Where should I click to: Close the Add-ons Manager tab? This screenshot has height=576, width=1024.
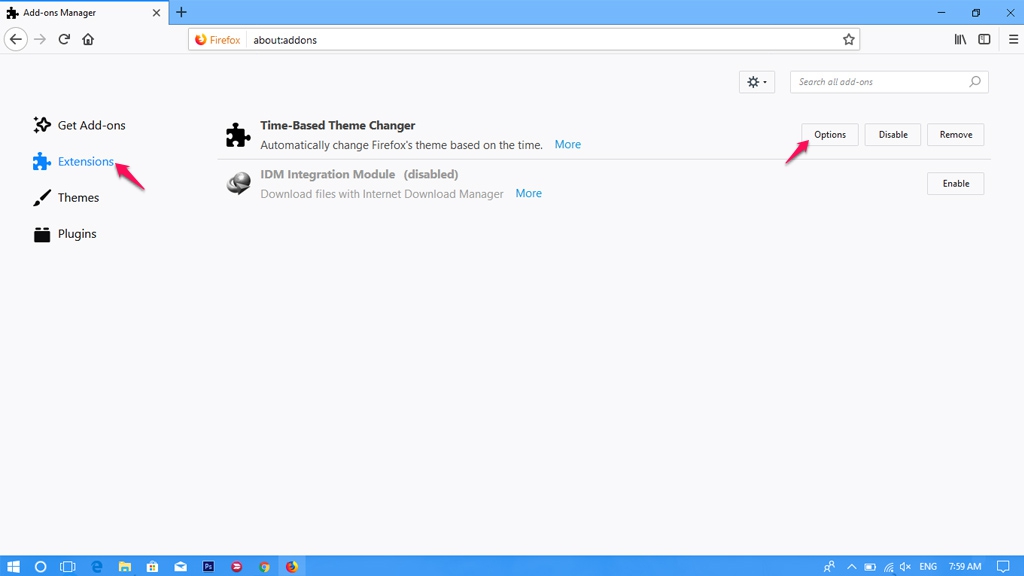156,12
